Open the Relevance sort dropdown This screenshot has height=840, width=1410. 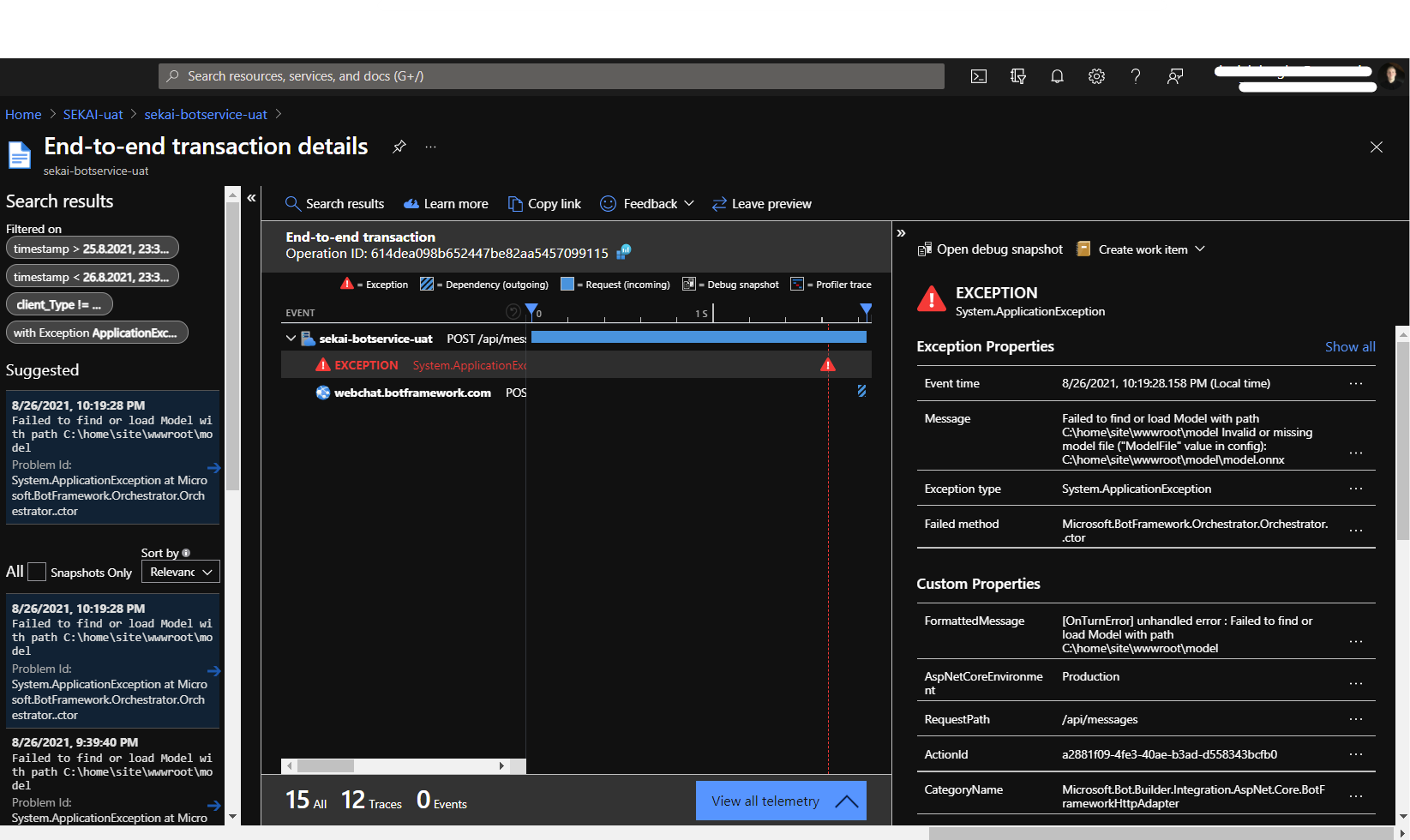pos(180,571)
